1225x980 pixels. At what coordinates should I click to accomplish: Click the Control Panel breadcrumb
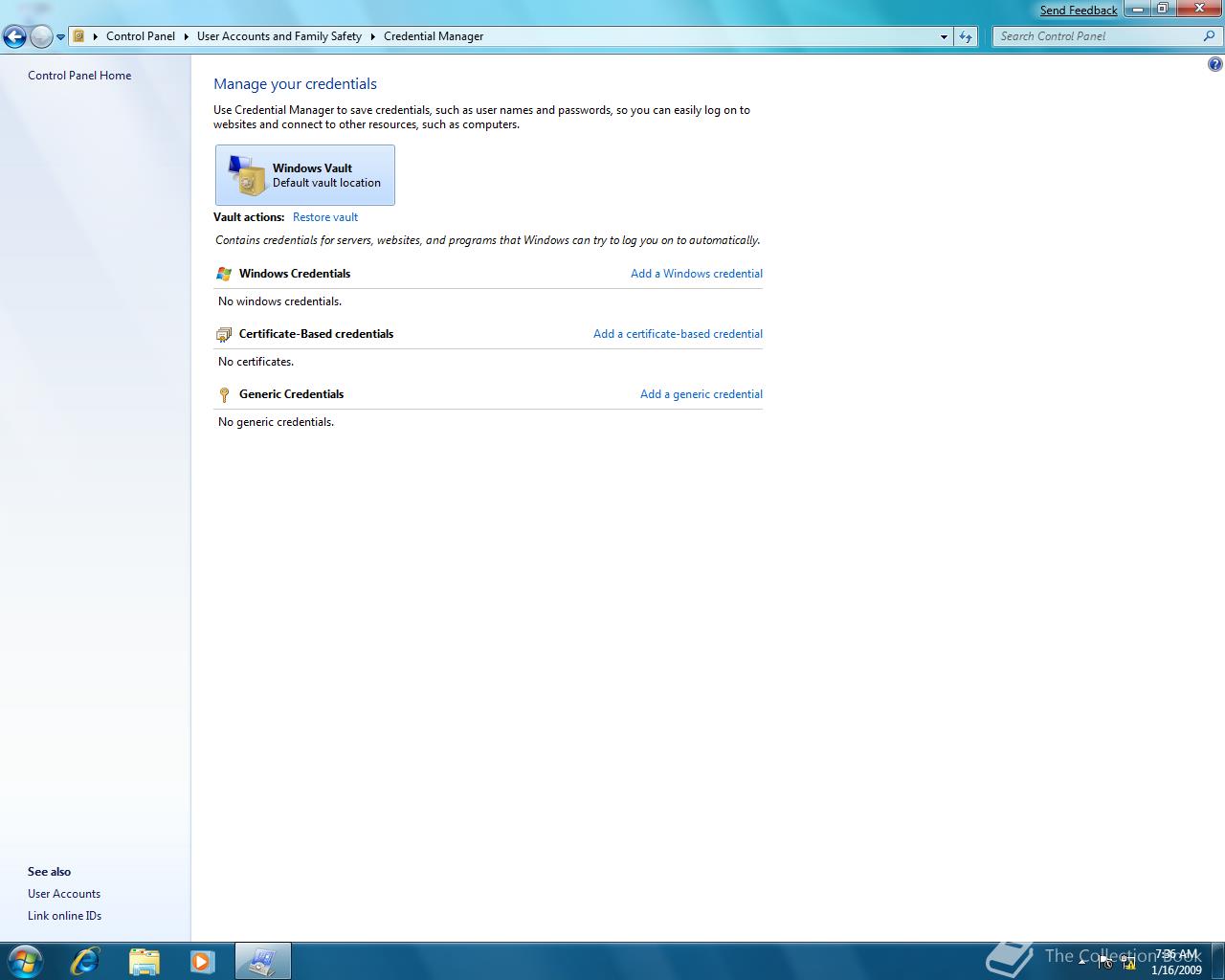(141, 36)
